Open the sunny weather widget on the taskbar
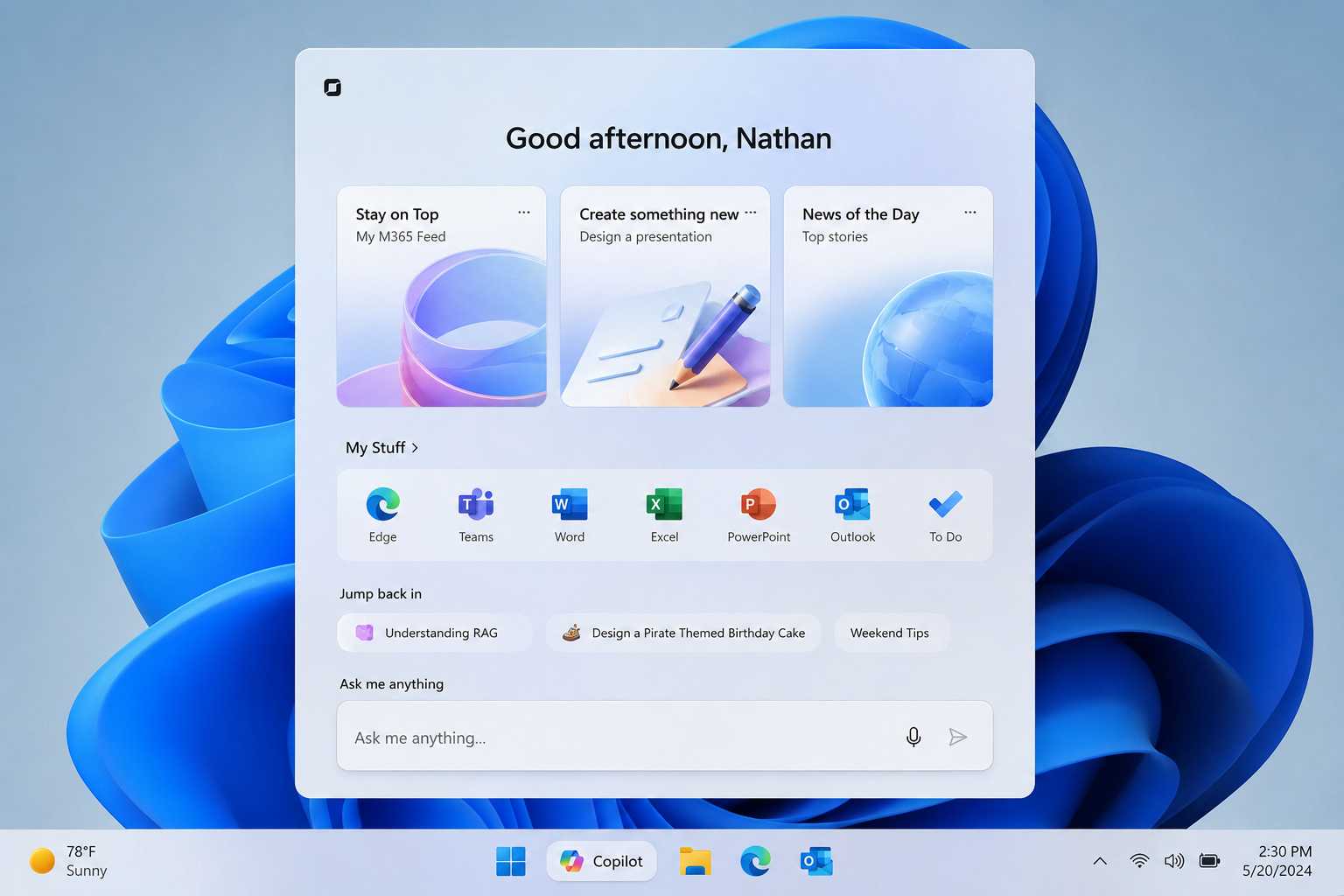 [68, 861]
